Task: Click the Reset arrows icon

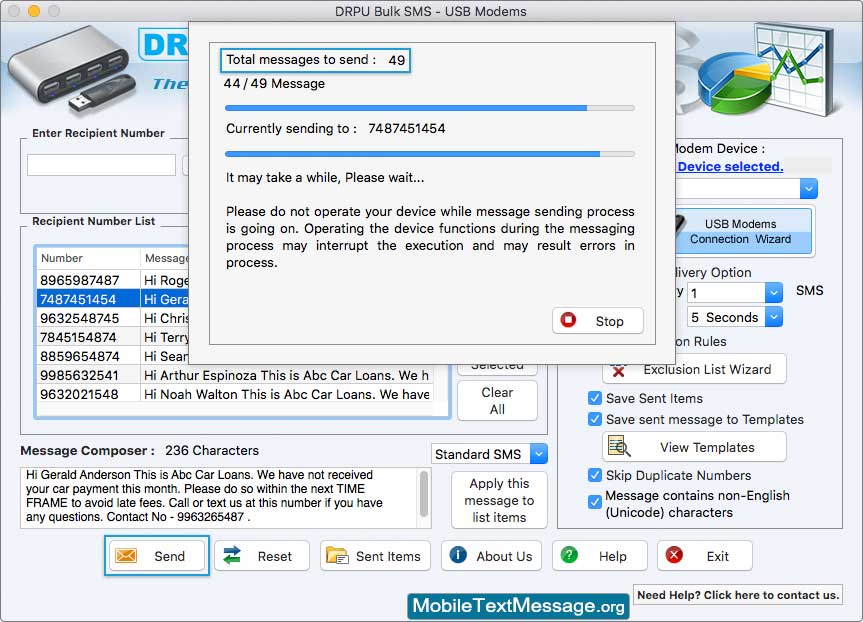Action: click(232, 555)
